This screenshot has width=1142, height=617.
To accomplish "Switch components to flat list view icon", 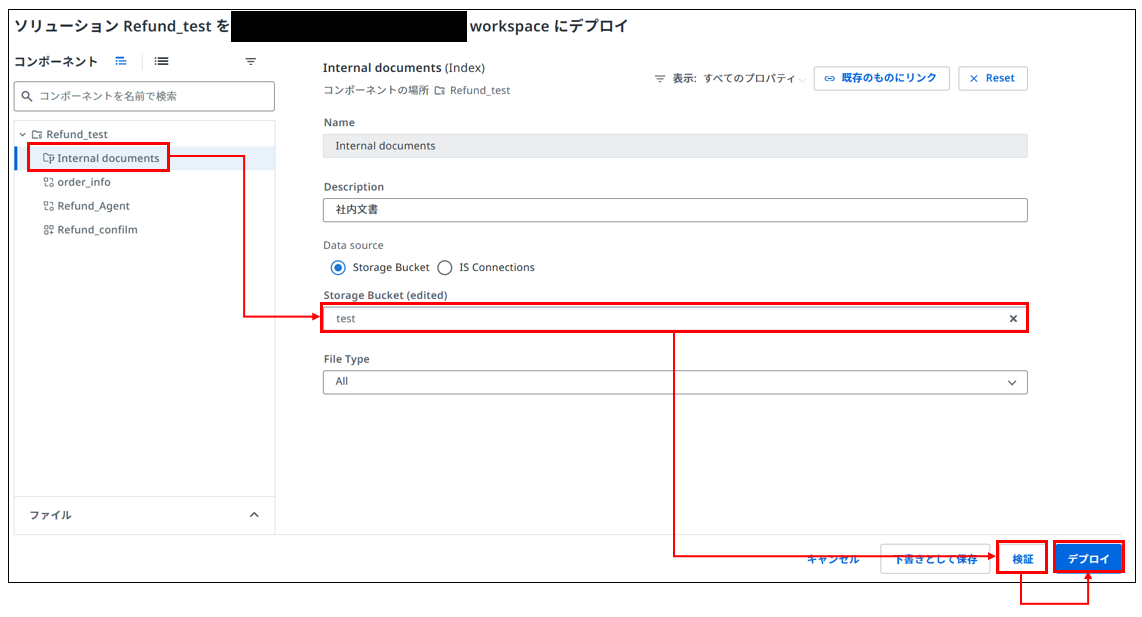I will [162, 61].
